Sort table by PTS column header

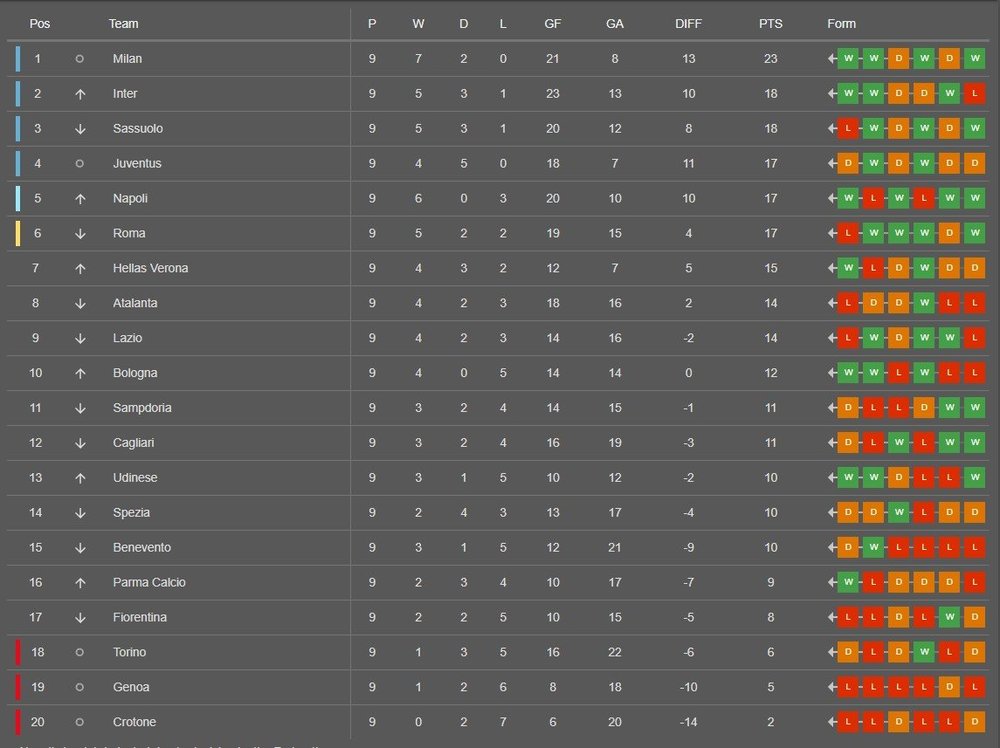770,24
